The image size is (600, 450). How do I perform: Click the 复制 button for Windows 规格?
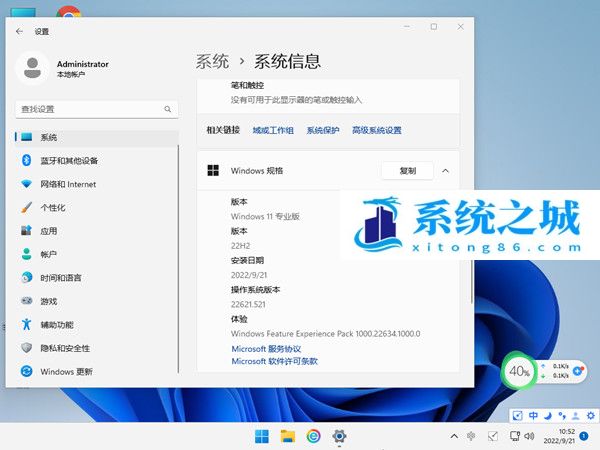coord(408,171)
